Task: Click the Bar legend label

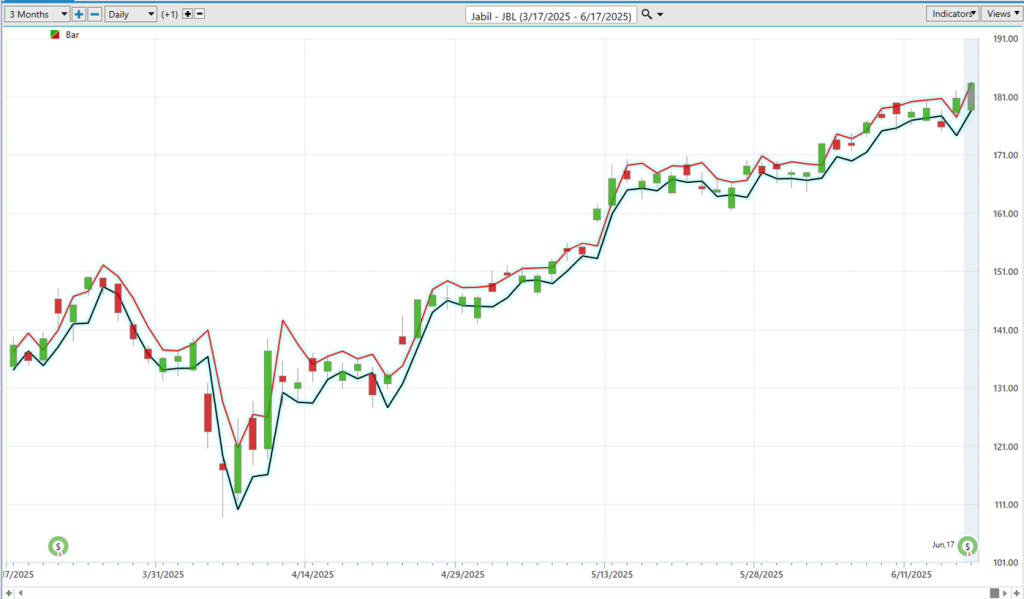Action: (72, 35)
